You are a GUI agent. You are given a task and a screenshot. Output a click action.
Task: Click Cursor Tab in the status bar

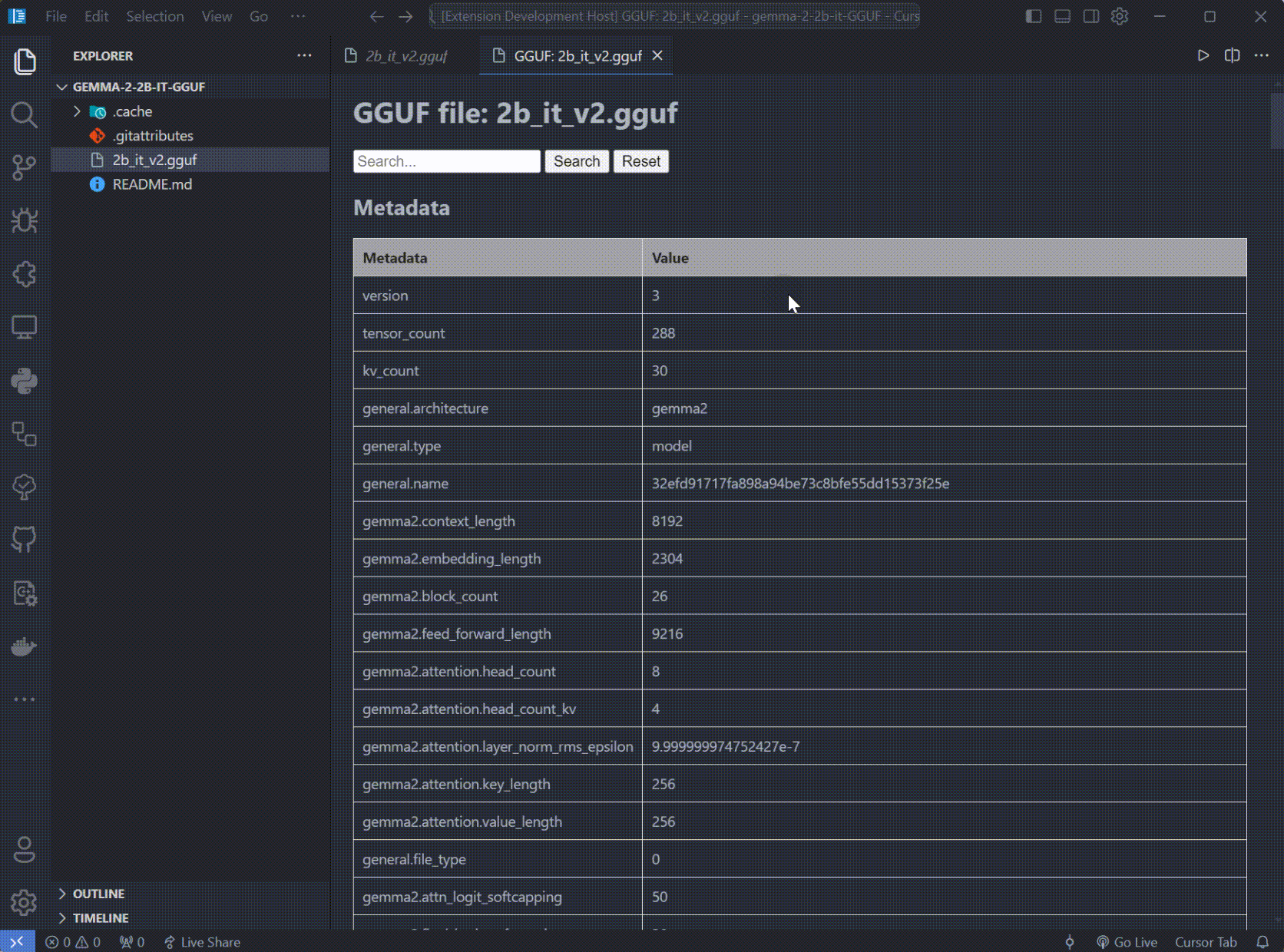(1206, 942)
